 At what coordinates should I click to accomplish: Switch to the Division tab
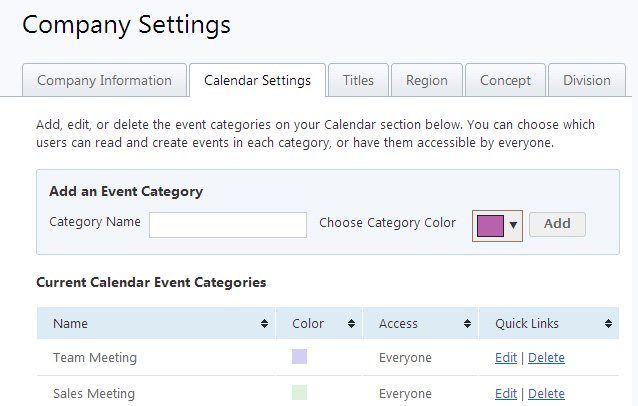[586, 81]
